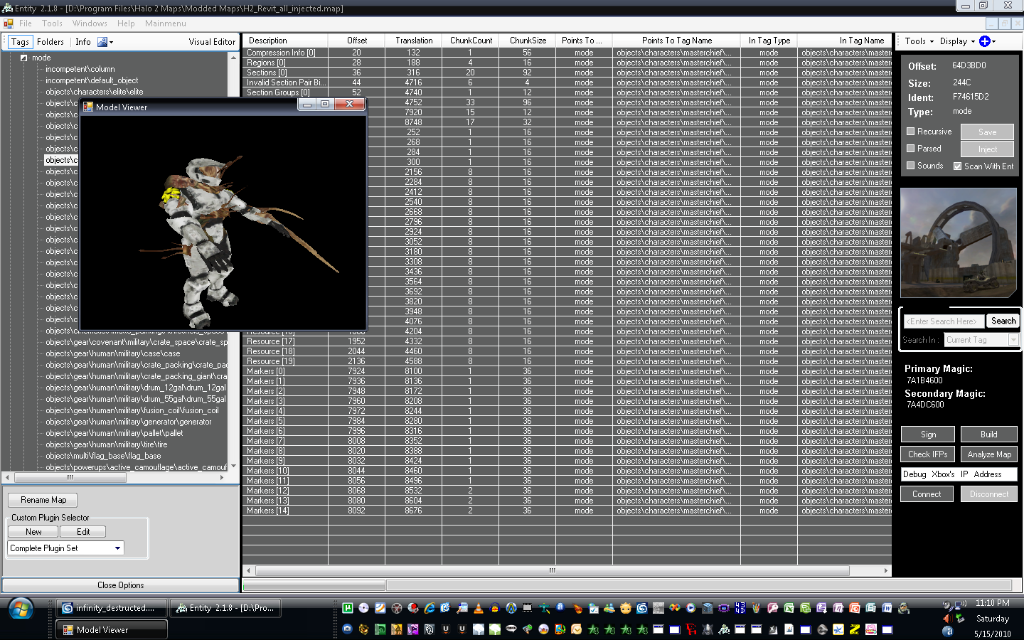
Task: Open the File menu
Action: (25, 24)
